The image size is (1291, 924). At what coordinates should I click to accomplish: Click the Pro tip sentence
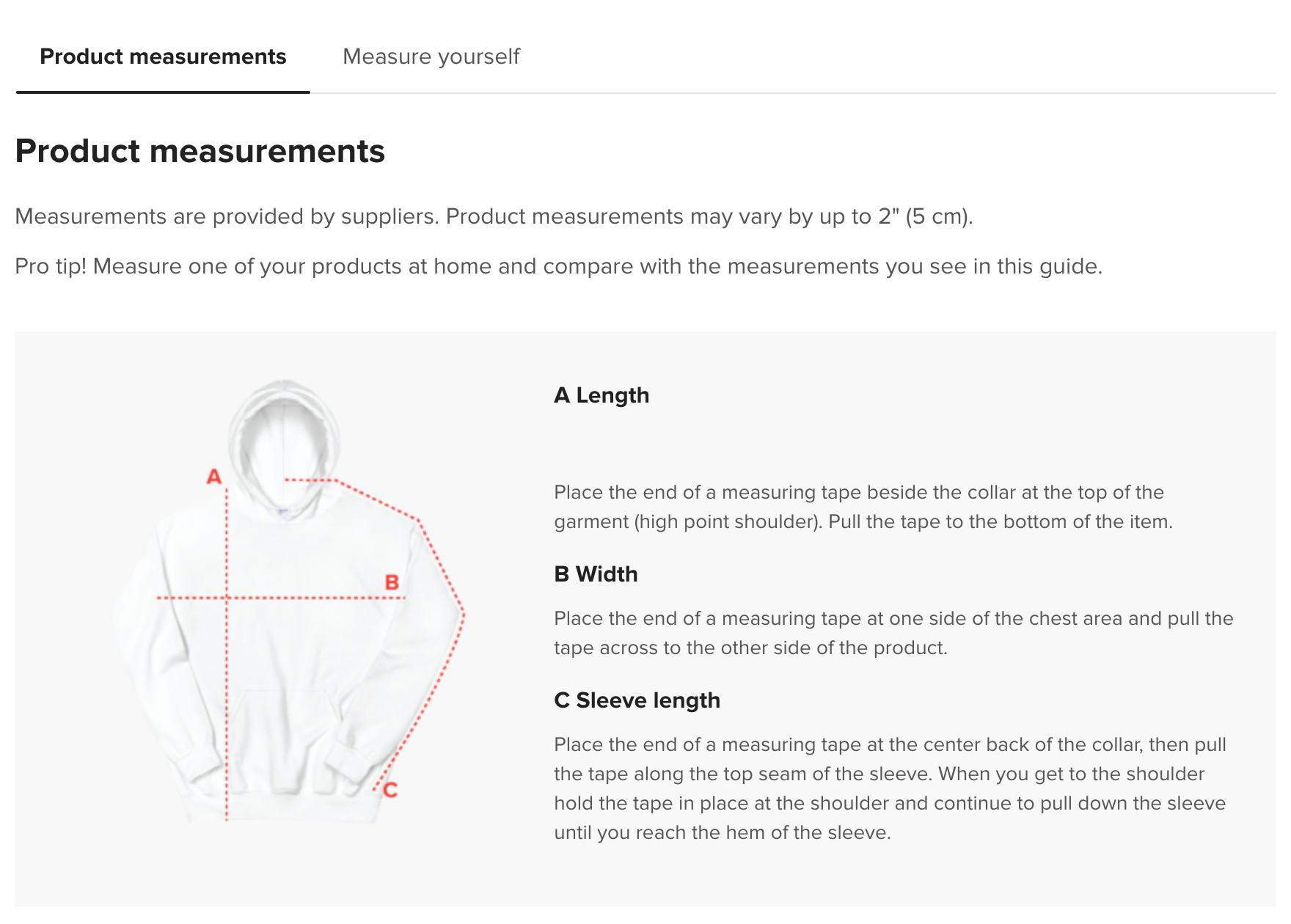click(x=558, y=266)
